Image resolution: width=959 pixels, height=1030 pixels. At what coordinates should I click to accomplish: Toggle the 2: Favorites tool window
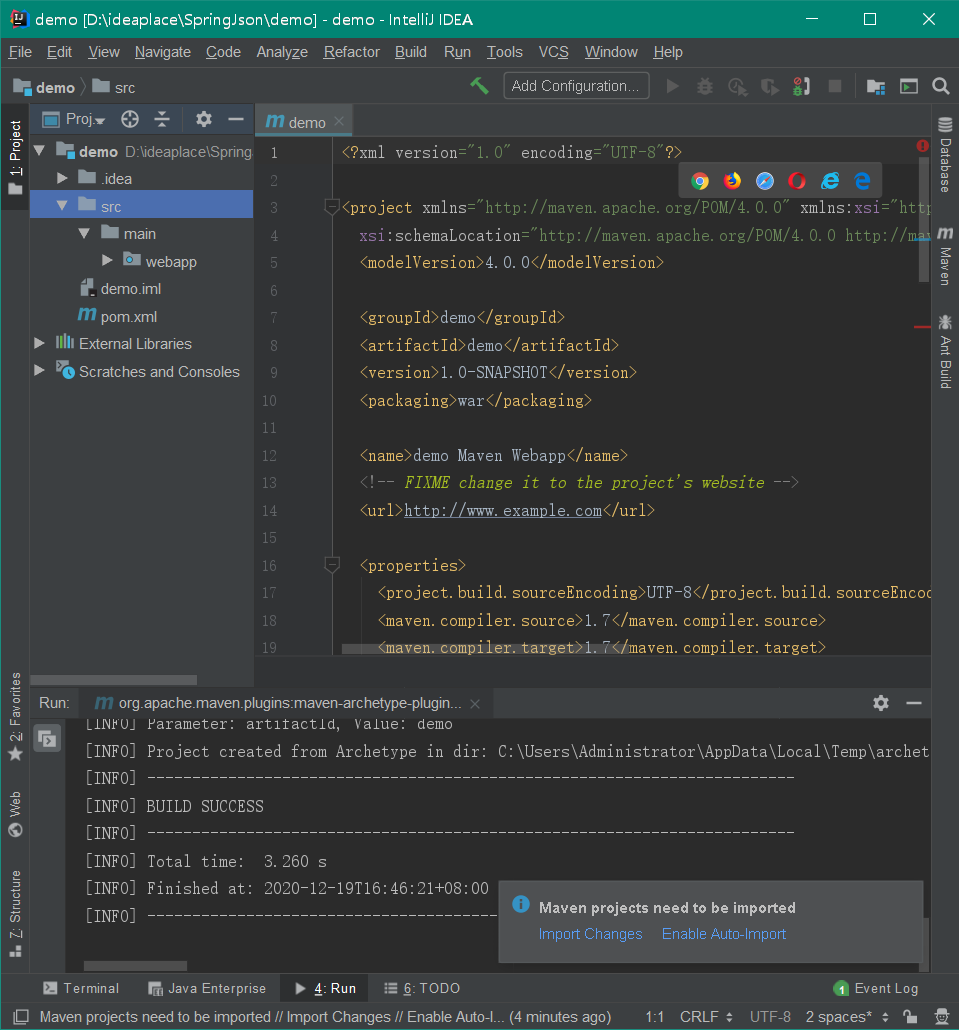(x=15, y=717)
